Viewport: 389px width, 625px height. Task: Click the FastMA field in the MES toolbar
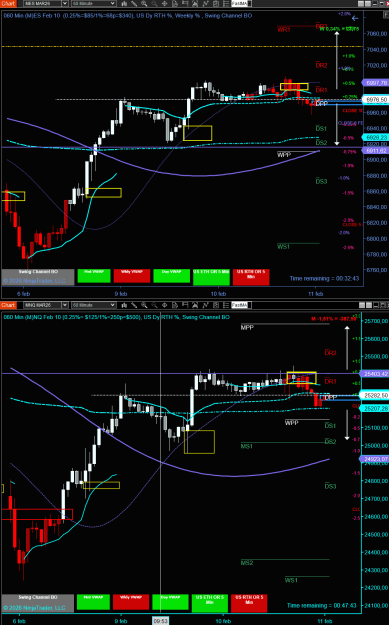coord(241,4)
